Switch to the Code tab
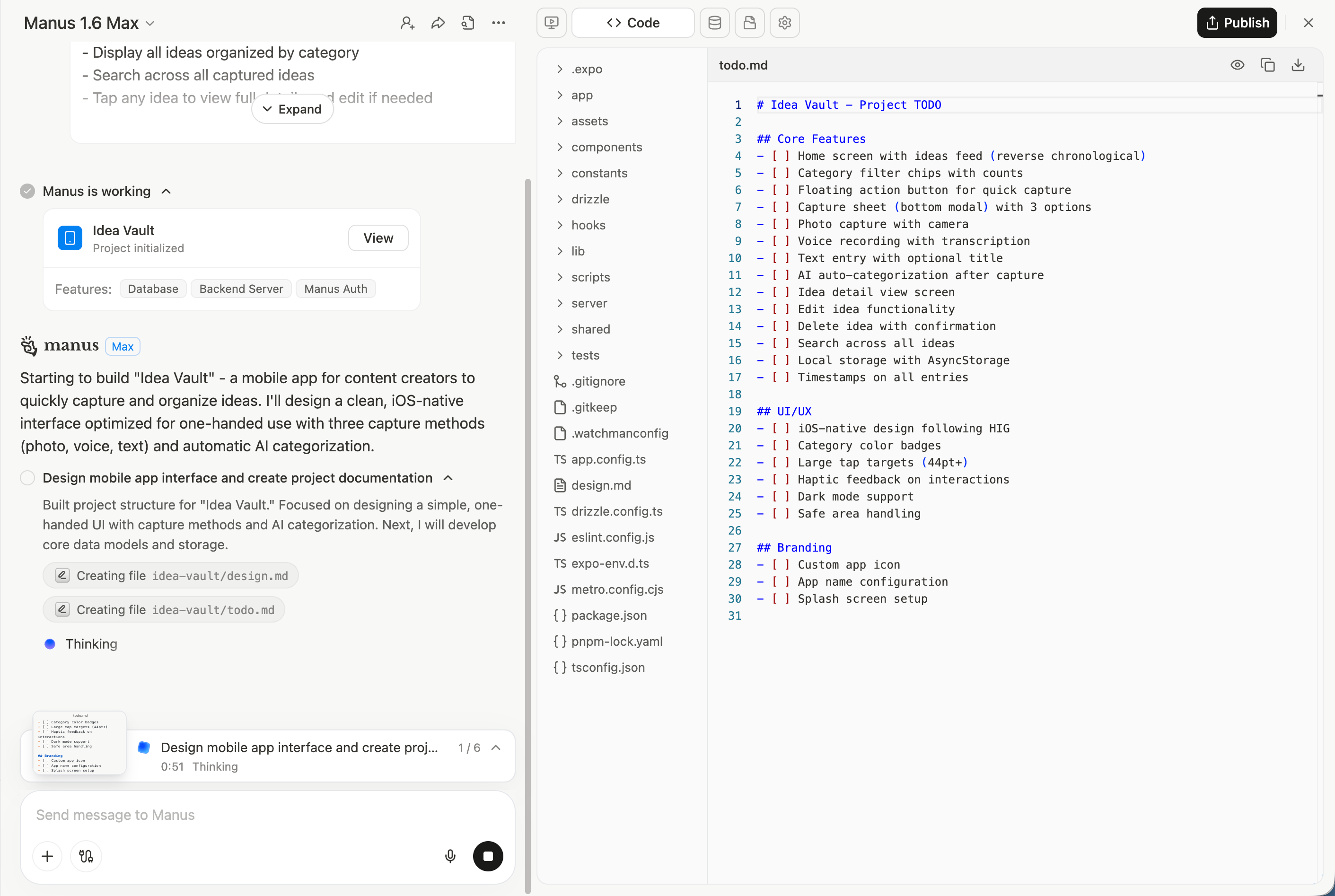 633,23
